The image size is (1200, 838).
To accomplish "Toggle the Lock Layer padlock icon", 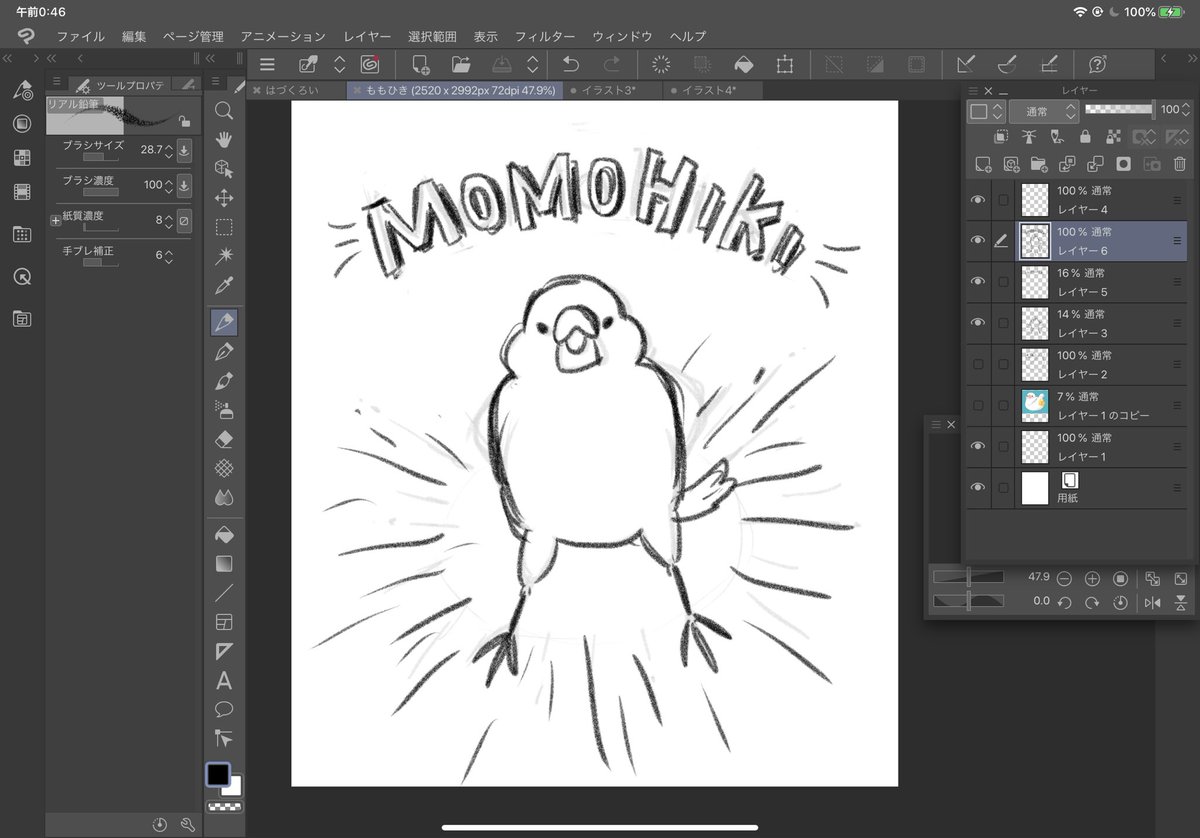I will (x=1086, y=137).
